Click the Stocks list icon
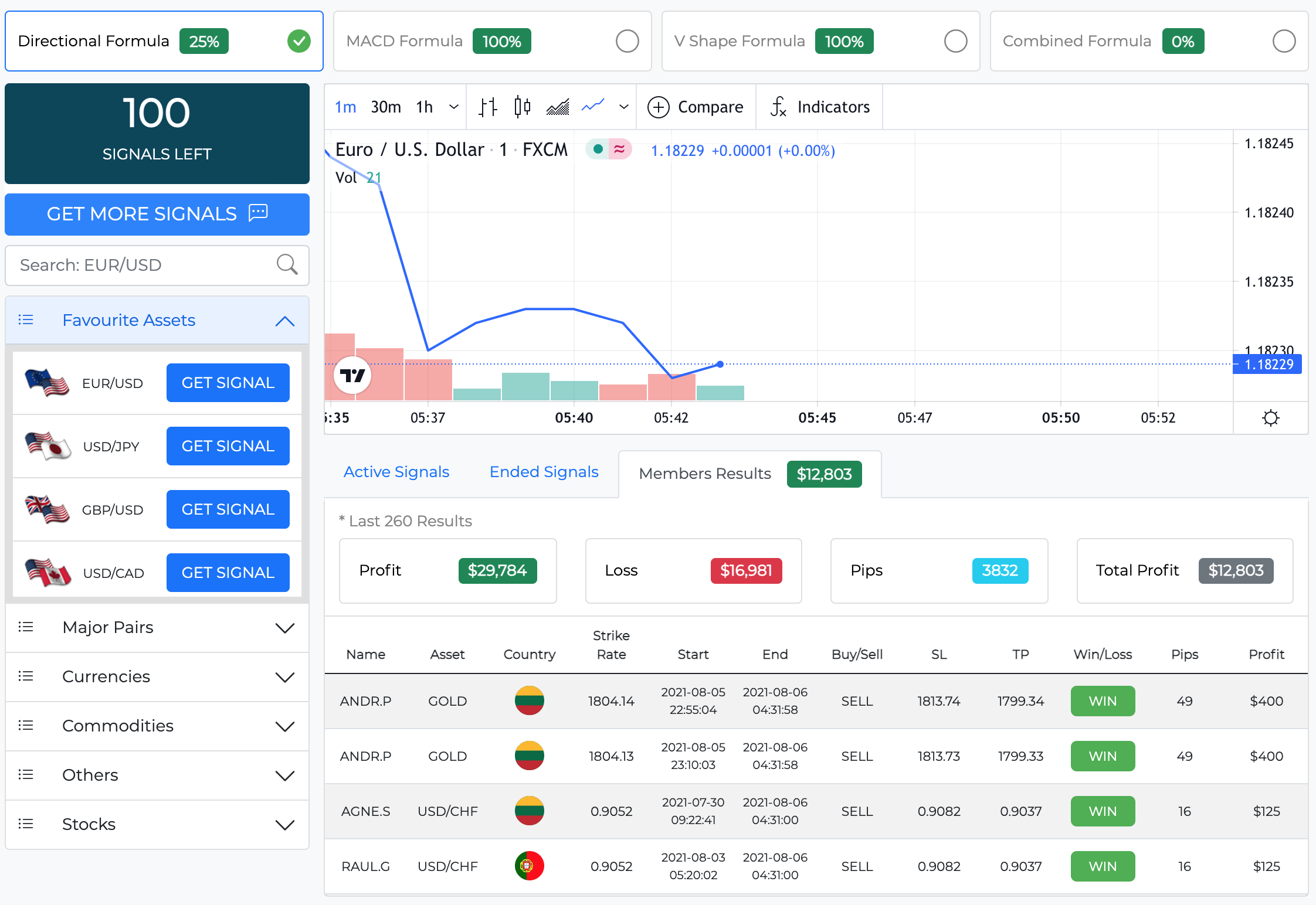 click(26, 824)
